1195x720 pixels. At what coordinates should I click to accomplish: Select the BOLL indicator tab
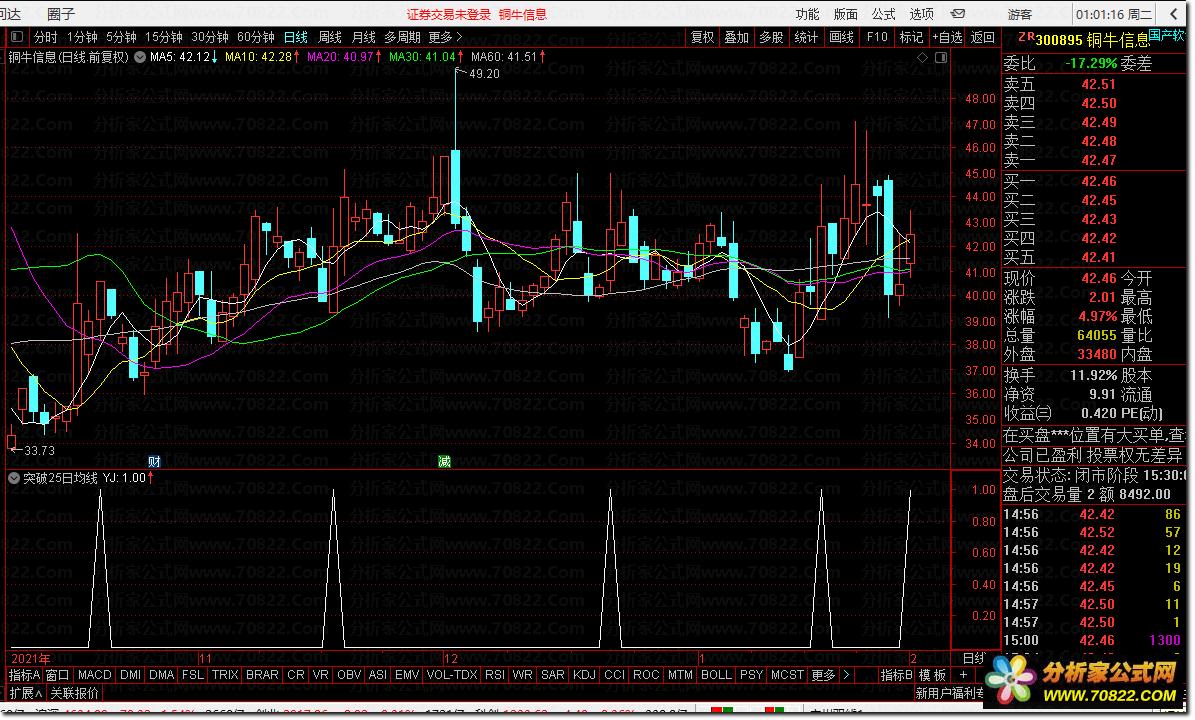pyautogui.click(x=716, y=675)
